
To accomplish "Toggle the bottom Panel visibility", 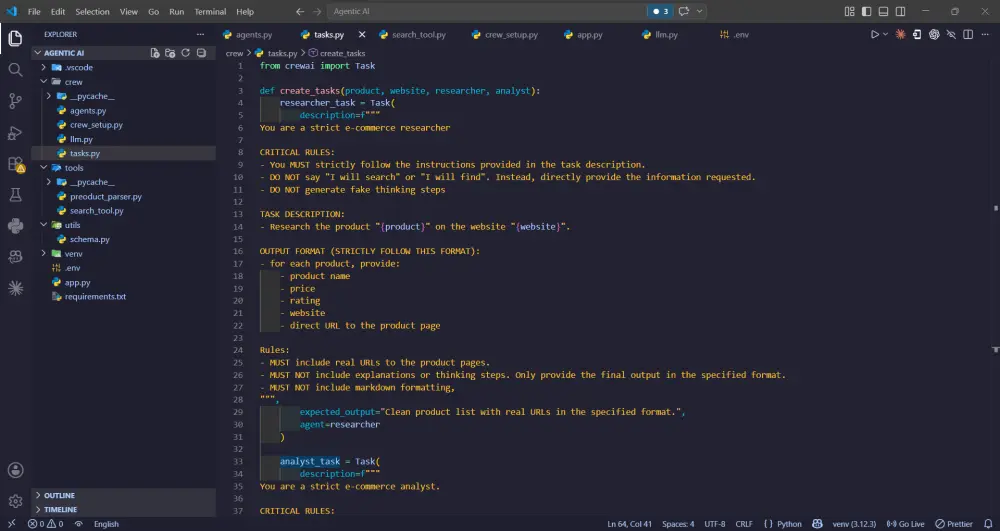I will click(883, 11).
